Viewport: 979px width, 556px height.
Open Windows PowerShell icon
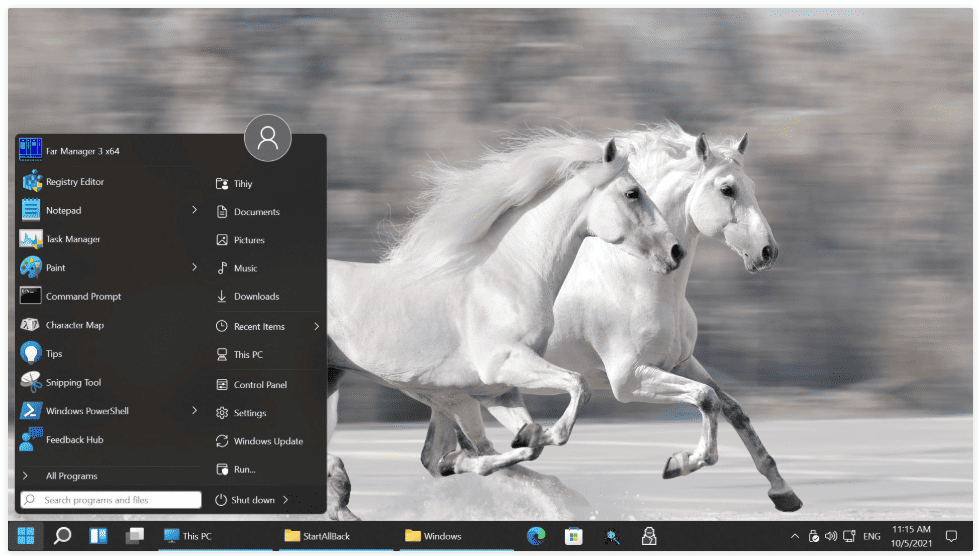point(30,411)
